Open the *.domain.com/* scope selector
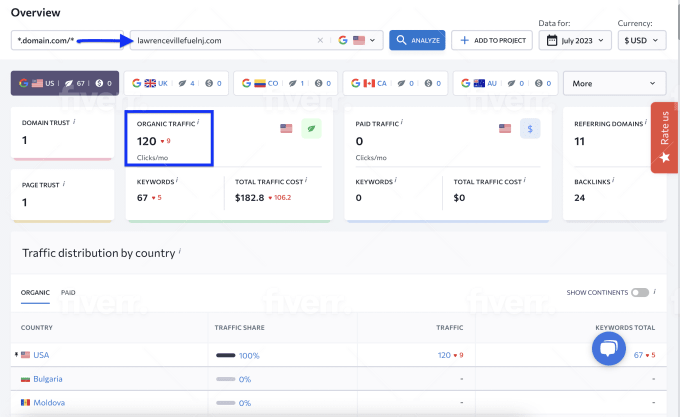This screenshot has height=417, width=680. tap(67, 40)
